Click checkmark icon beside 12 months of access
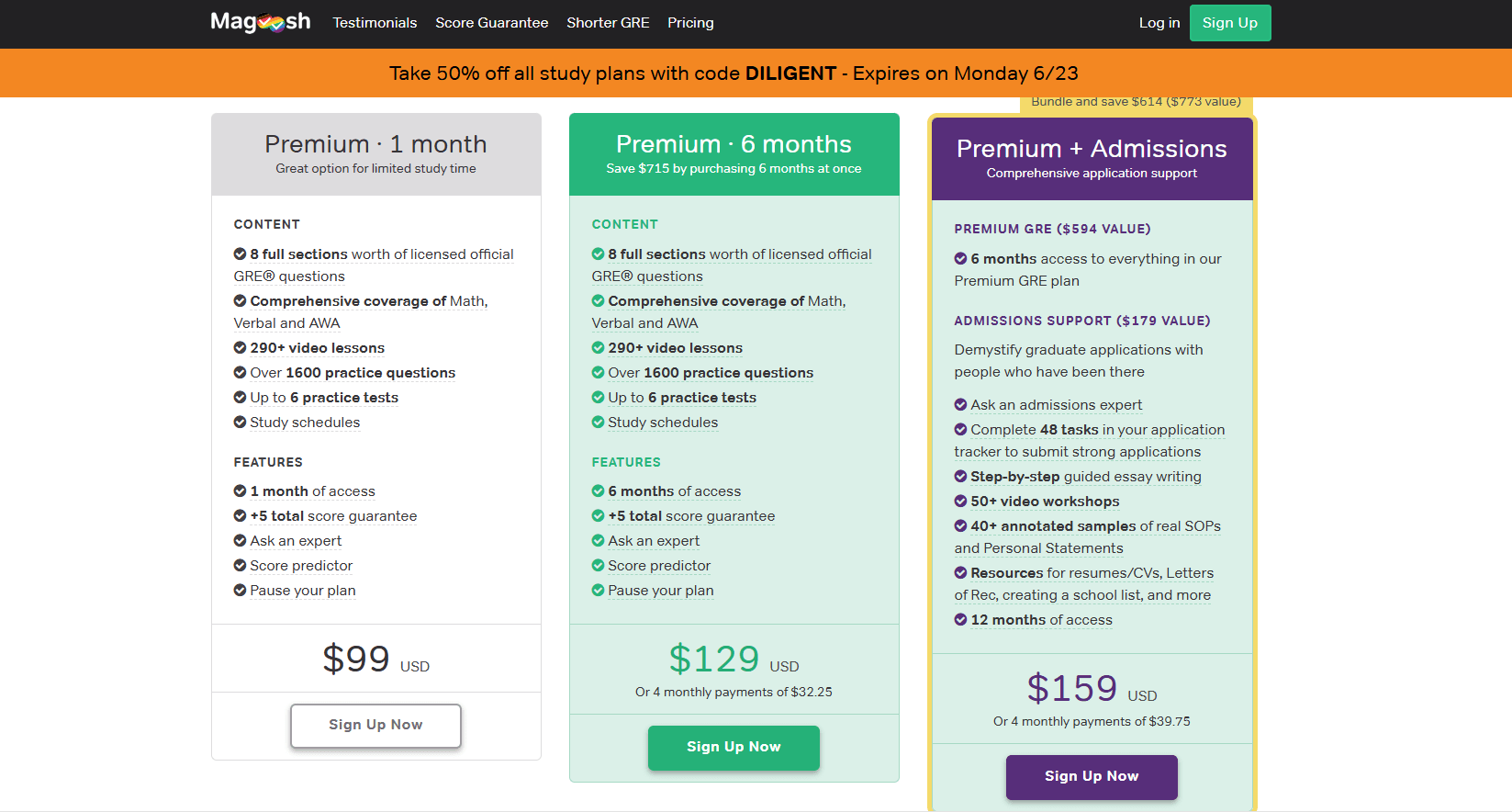This screenshot has height=812, width=1512. (x=960, y=620)
